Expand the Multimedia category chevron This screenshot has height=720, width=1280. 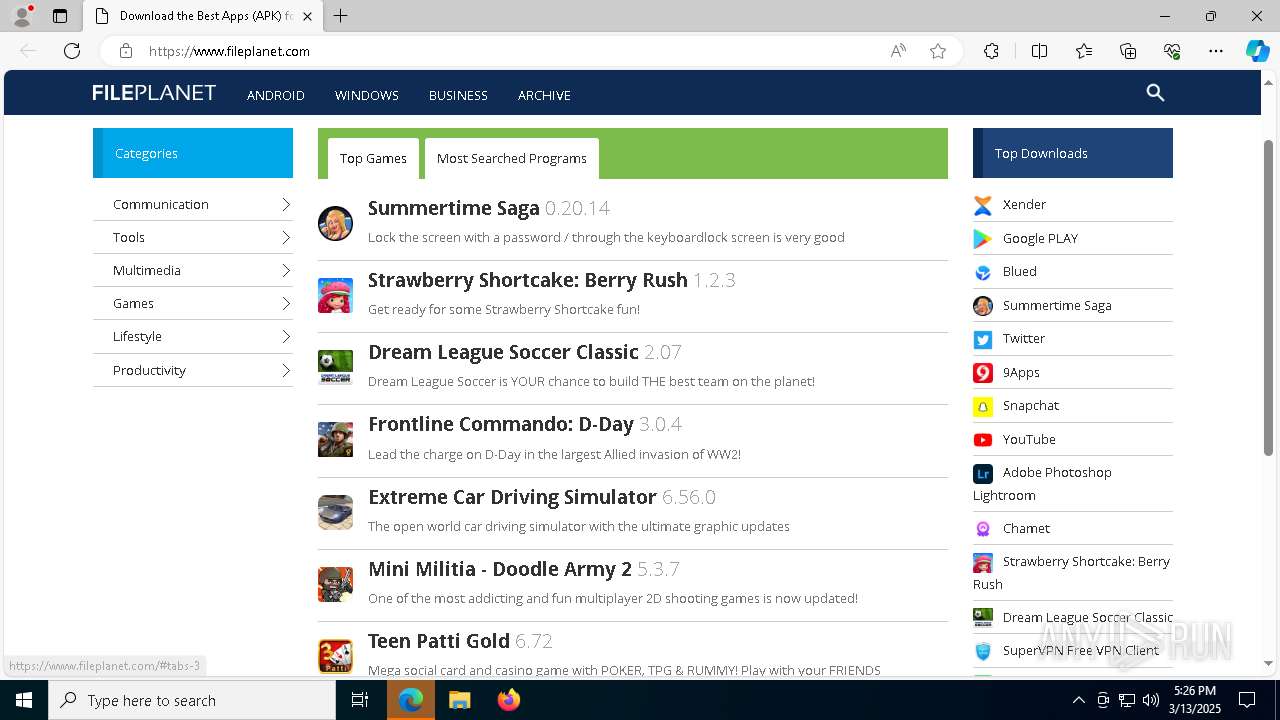[x=285, y=270]
